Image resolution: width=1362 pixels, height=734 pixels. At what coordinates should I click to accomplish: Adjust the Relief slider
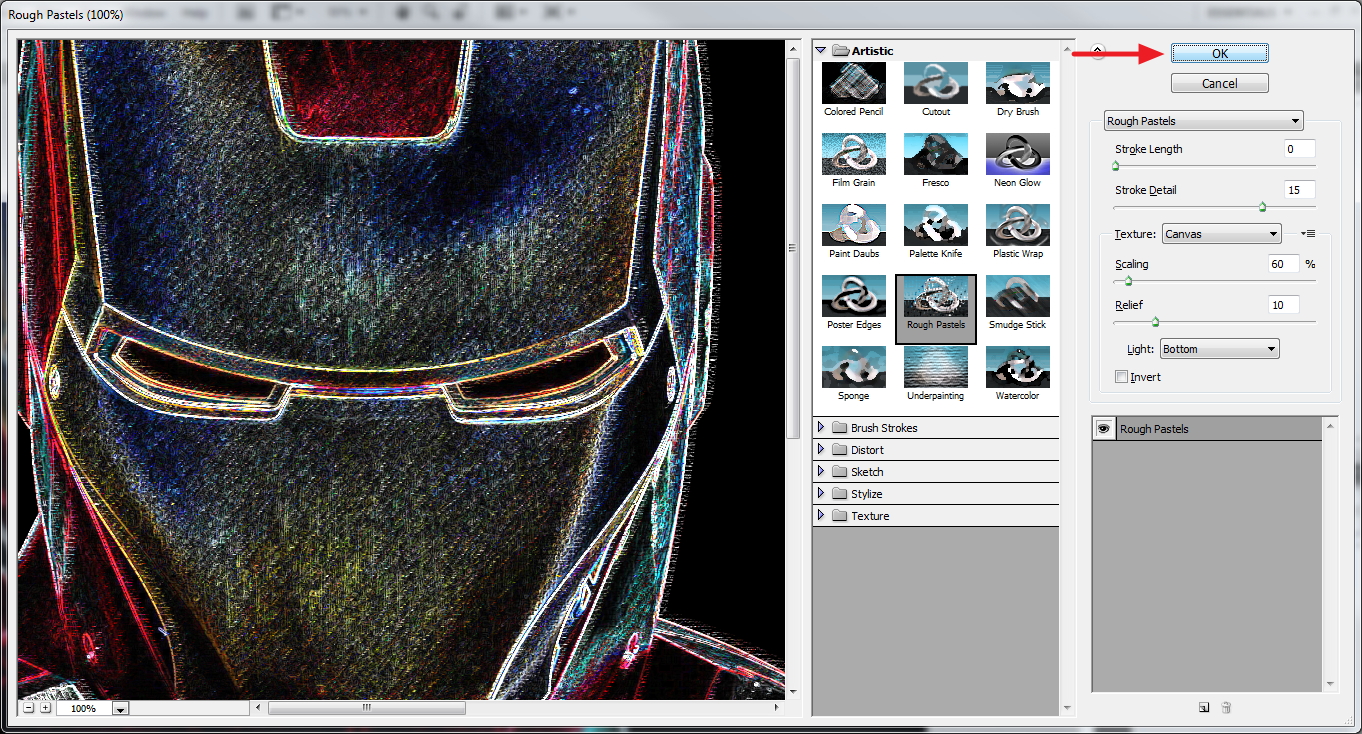[x=1155, y=322]
